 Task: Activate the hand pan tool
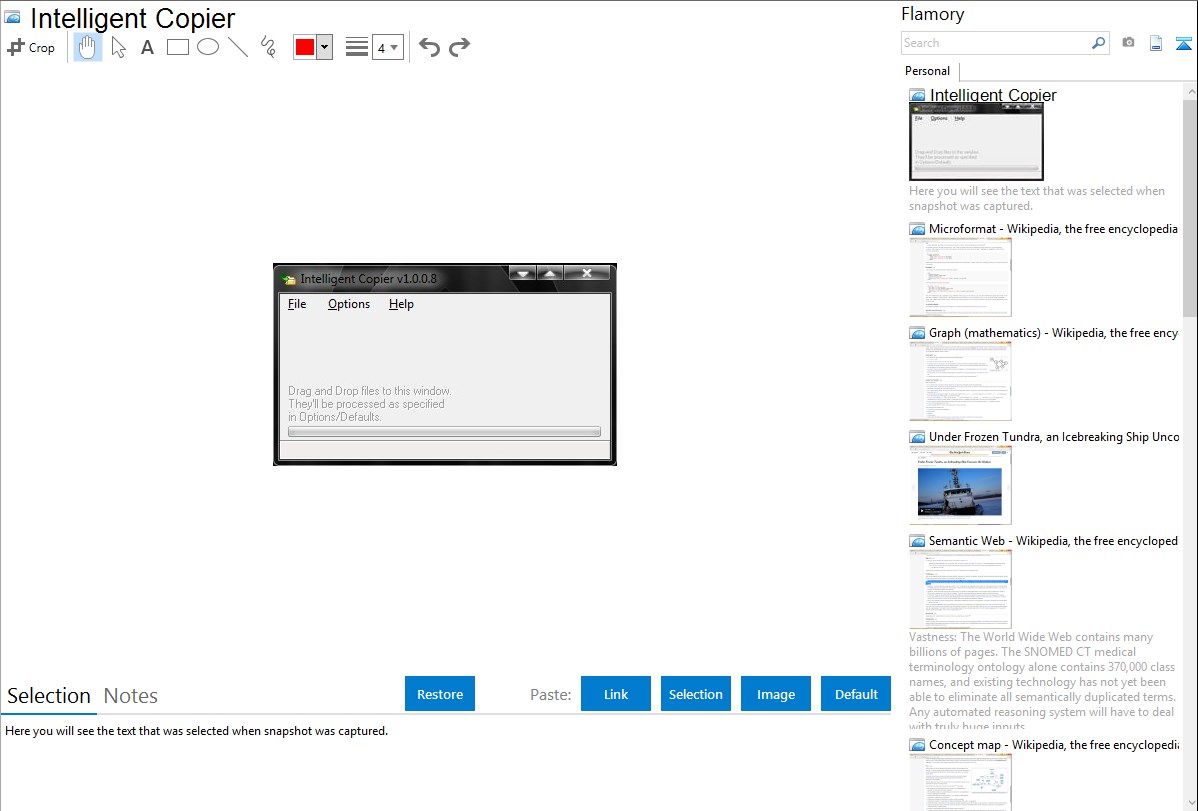point(88,47)
